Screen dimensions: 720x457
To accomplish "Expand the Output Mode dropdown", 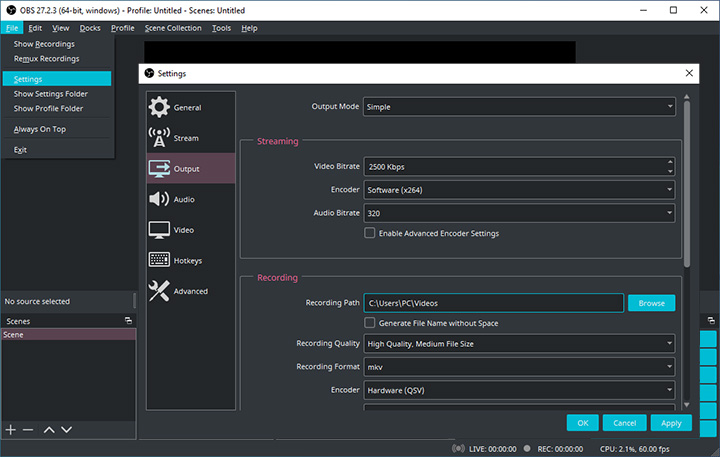I will click(519, 106).
